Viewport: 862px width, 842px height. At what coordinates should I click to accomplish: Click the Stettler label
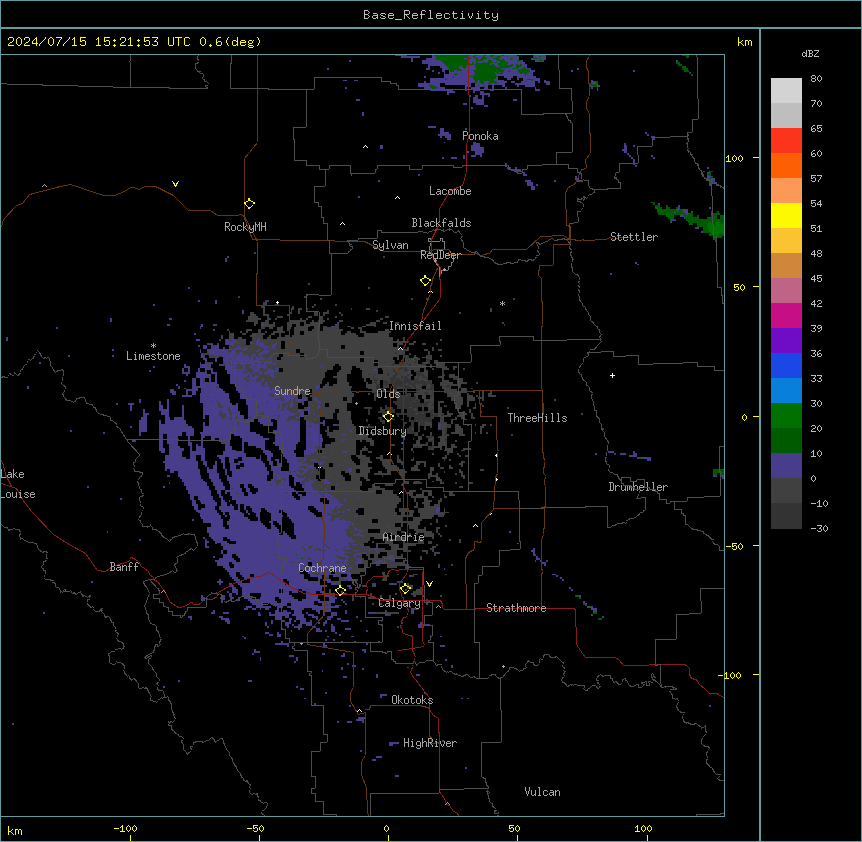pos(634,237)
